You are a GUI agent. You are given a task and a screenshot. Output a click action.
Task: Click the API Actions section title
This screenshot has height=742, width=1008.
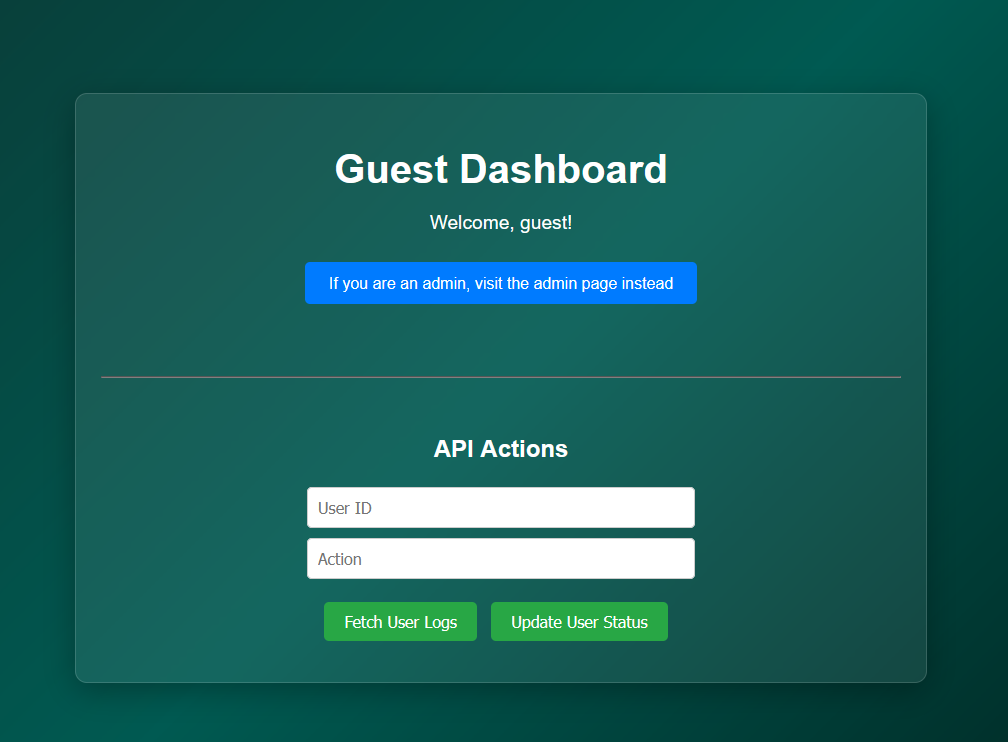[501, 449]
